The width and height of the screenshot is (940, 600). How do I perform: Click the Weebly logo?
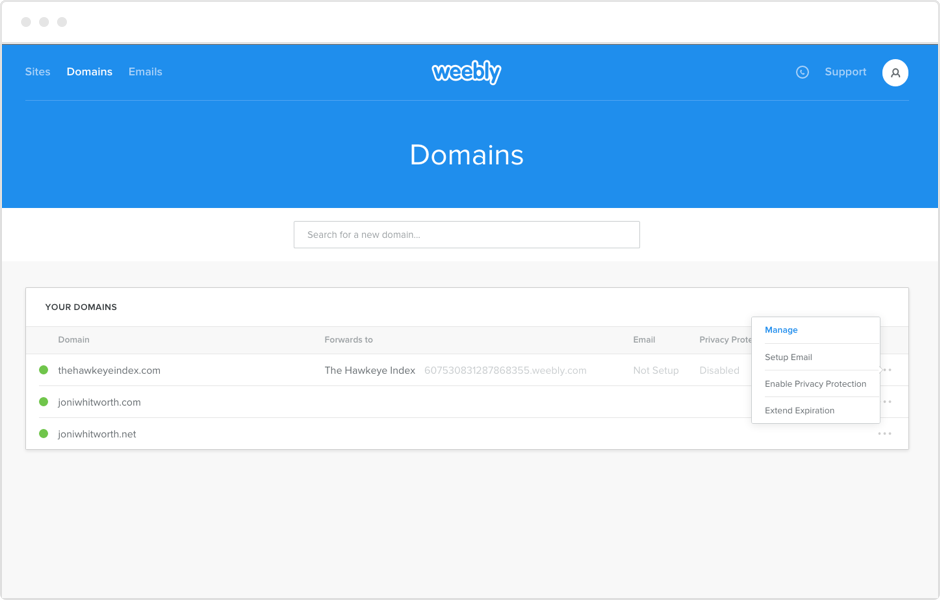pos(466,72)
